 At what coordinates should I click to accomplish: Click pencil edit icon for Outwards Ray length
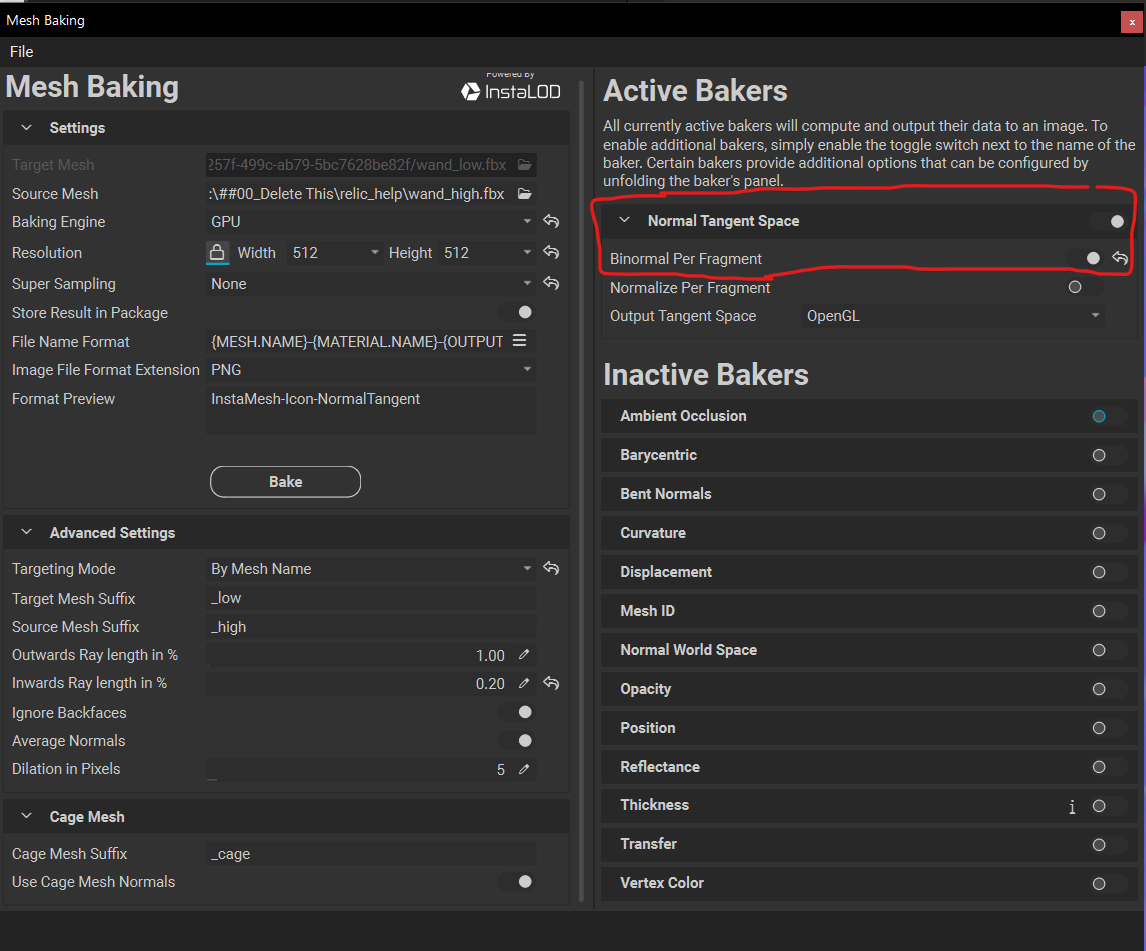pyautogui.click(x=524, y=655)
